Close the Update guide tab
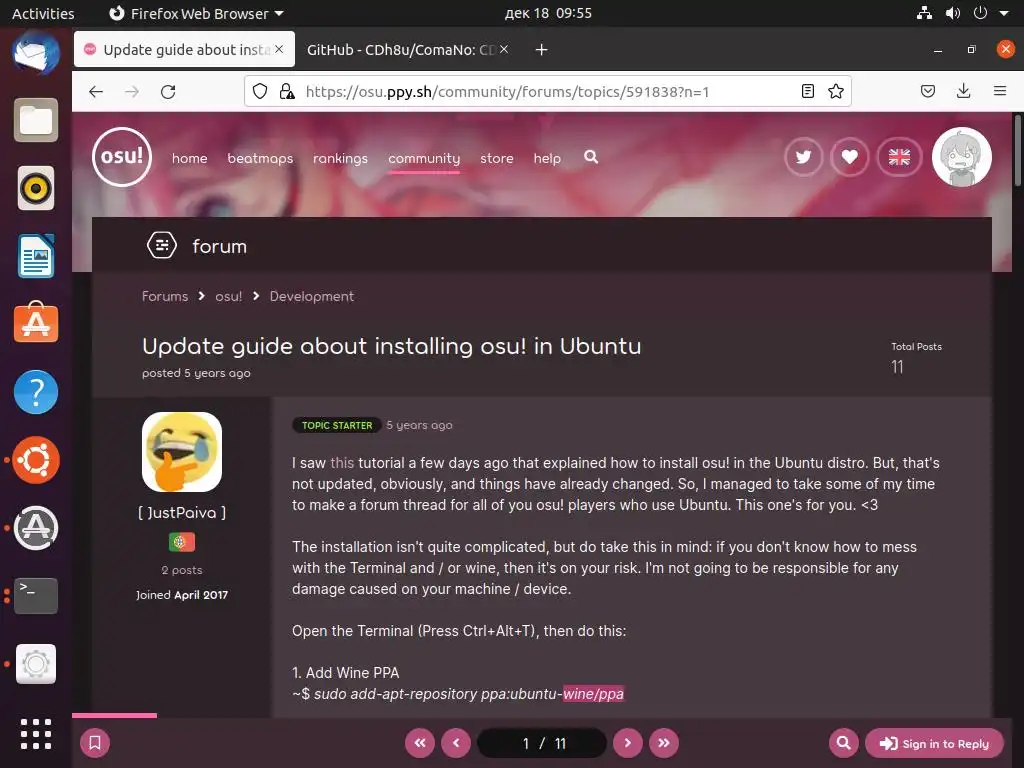The image size is (1024, 768). coord(279,50)
